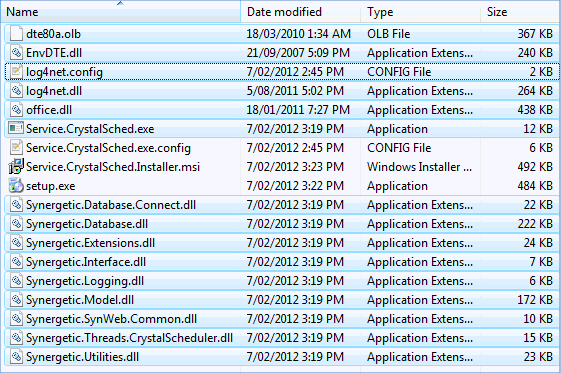The height and width of the screenshot is (373, 561).
Task: Click the Synergetic.Utilities.dll icon
Action: [x=16, y=357]
